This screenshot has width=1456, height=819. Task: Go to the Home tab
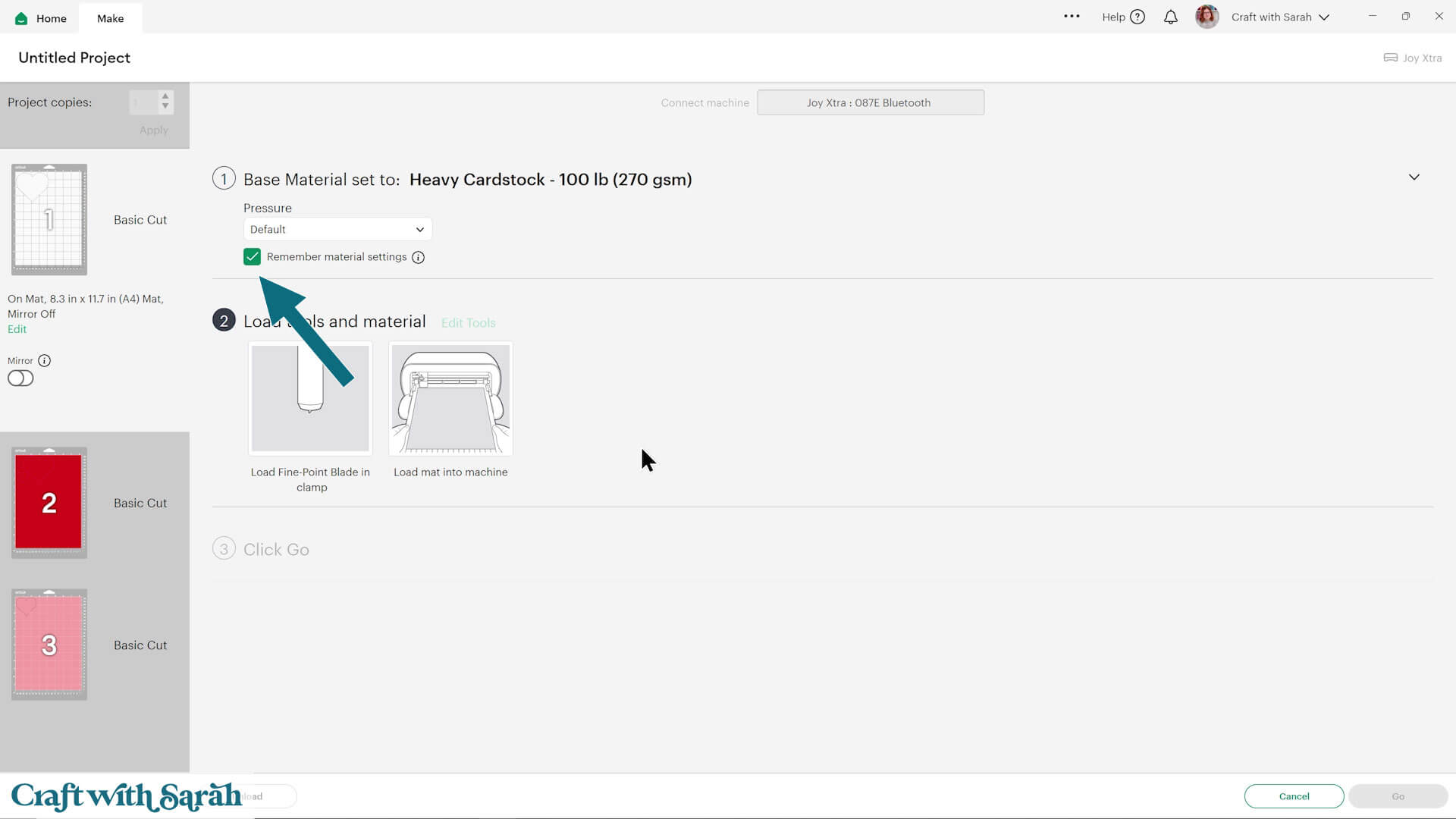coord(51,18)
